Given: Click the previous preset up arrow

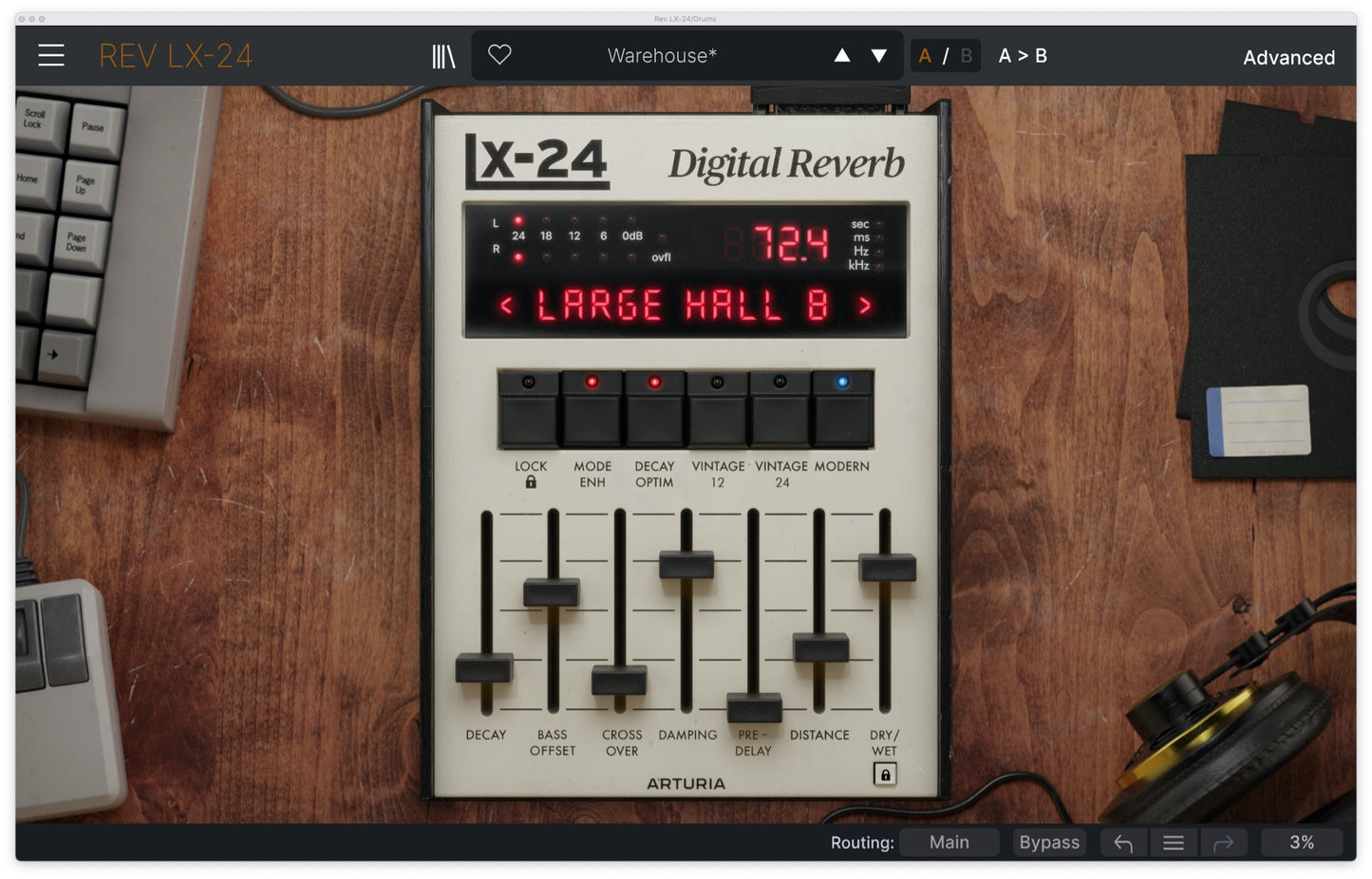Looking at the screenshot, I should (x=841, y=55).
